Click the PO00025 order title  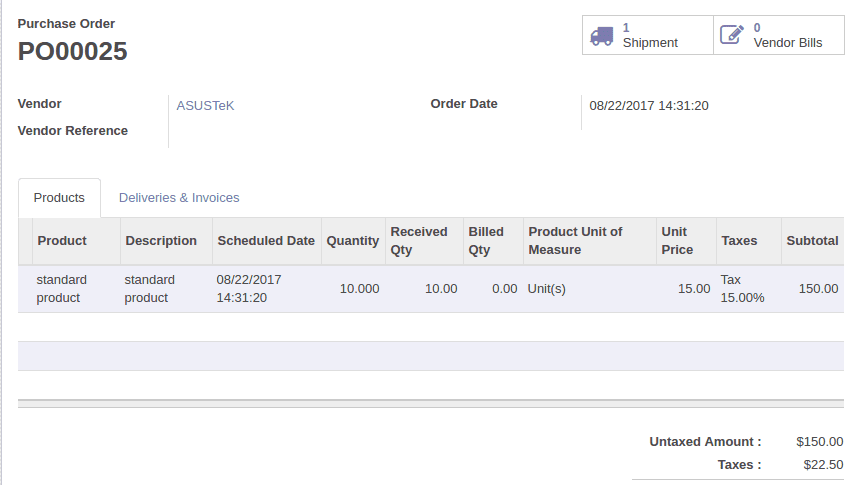tap(73, 51)
